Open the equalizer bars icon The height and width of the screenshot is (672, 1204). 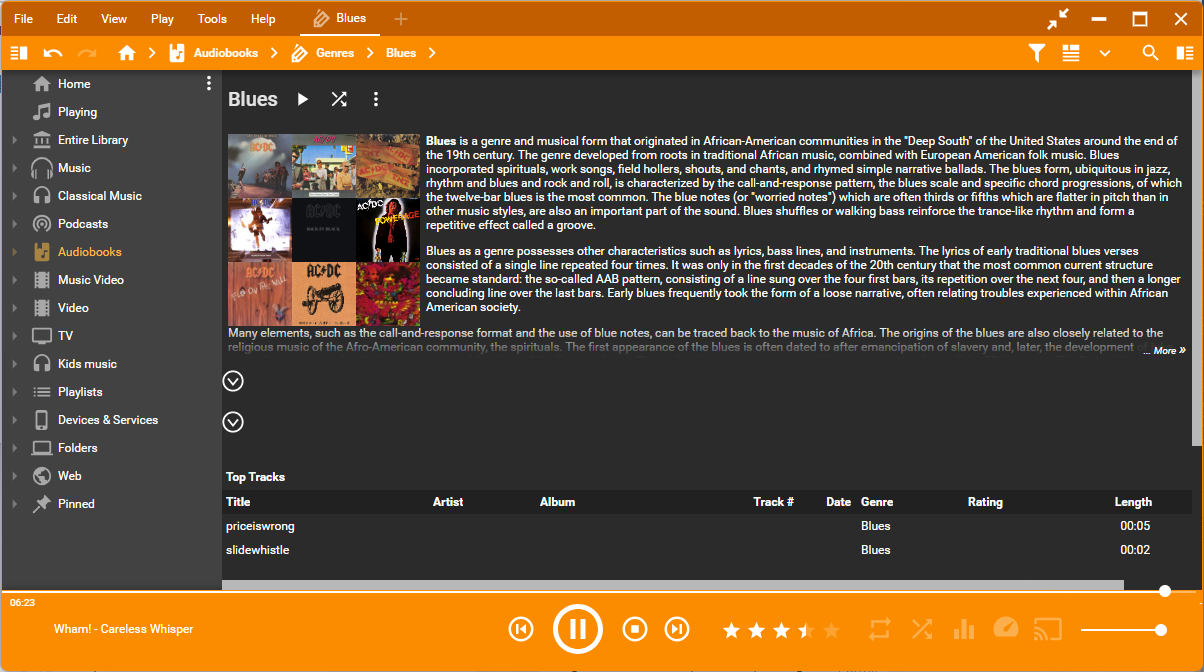point(964,629)
